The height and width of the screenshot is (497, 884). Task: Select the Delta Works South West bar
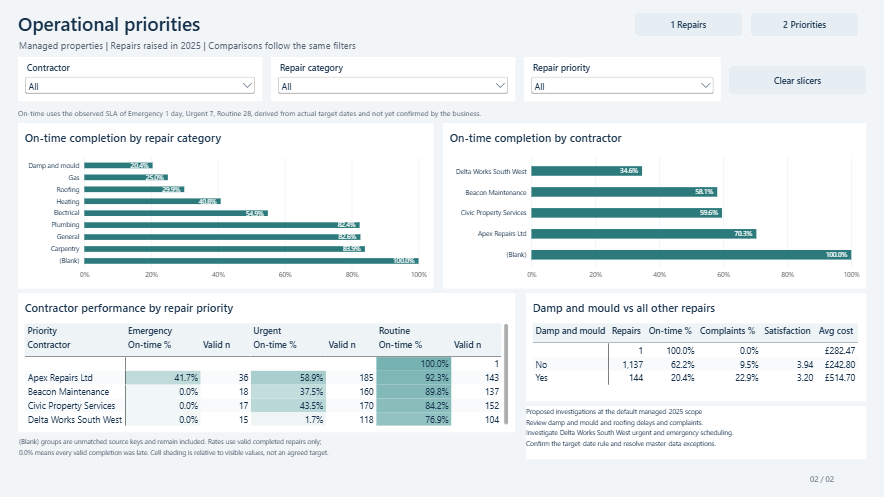(586, 171)
